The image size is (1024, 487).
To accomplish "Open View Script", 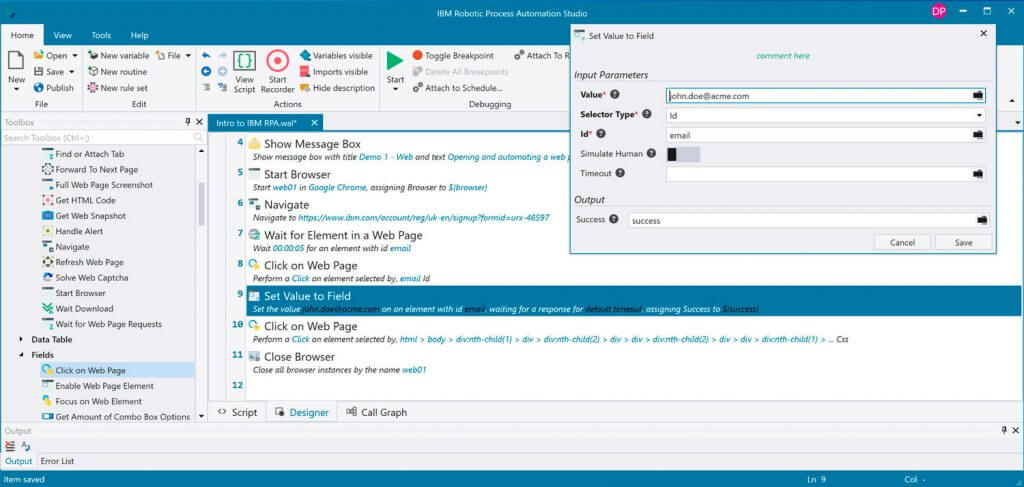I will click(x=244, y=72).
